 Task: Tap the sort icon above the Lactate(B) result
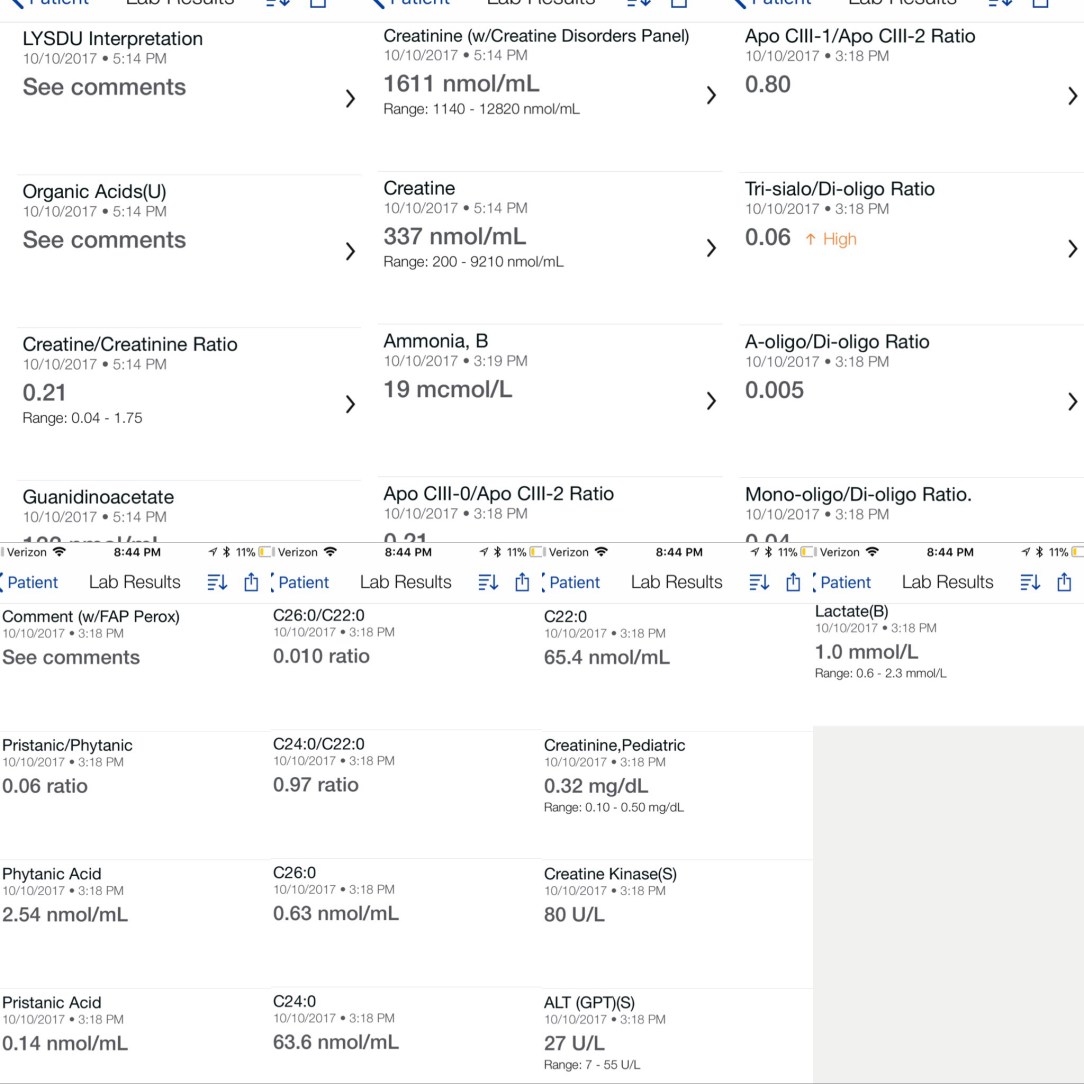click(1029, 583)
